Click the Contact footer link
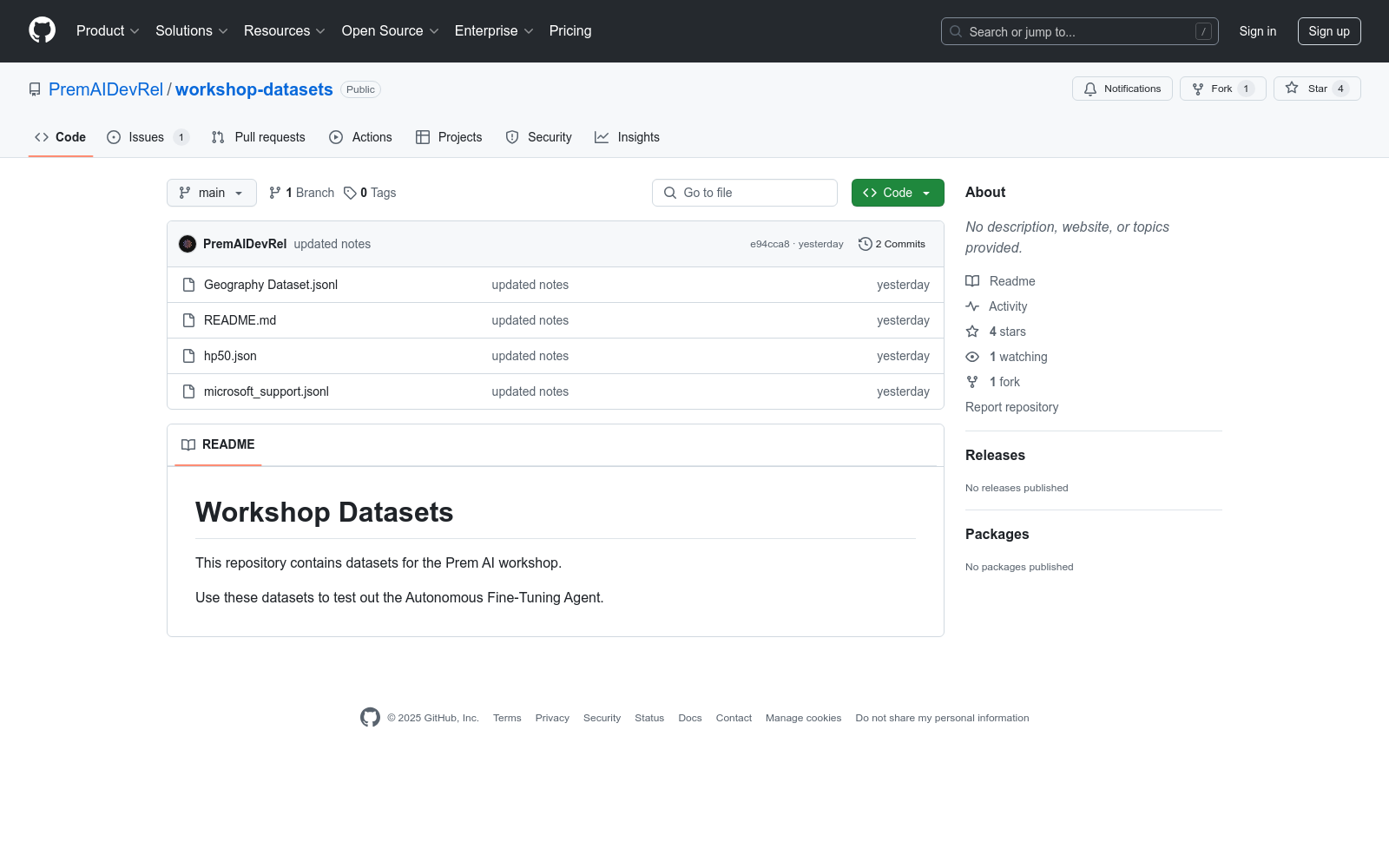Image resolution: width=1389 pixels, height=868 pixels. click(x=734, y=718)
